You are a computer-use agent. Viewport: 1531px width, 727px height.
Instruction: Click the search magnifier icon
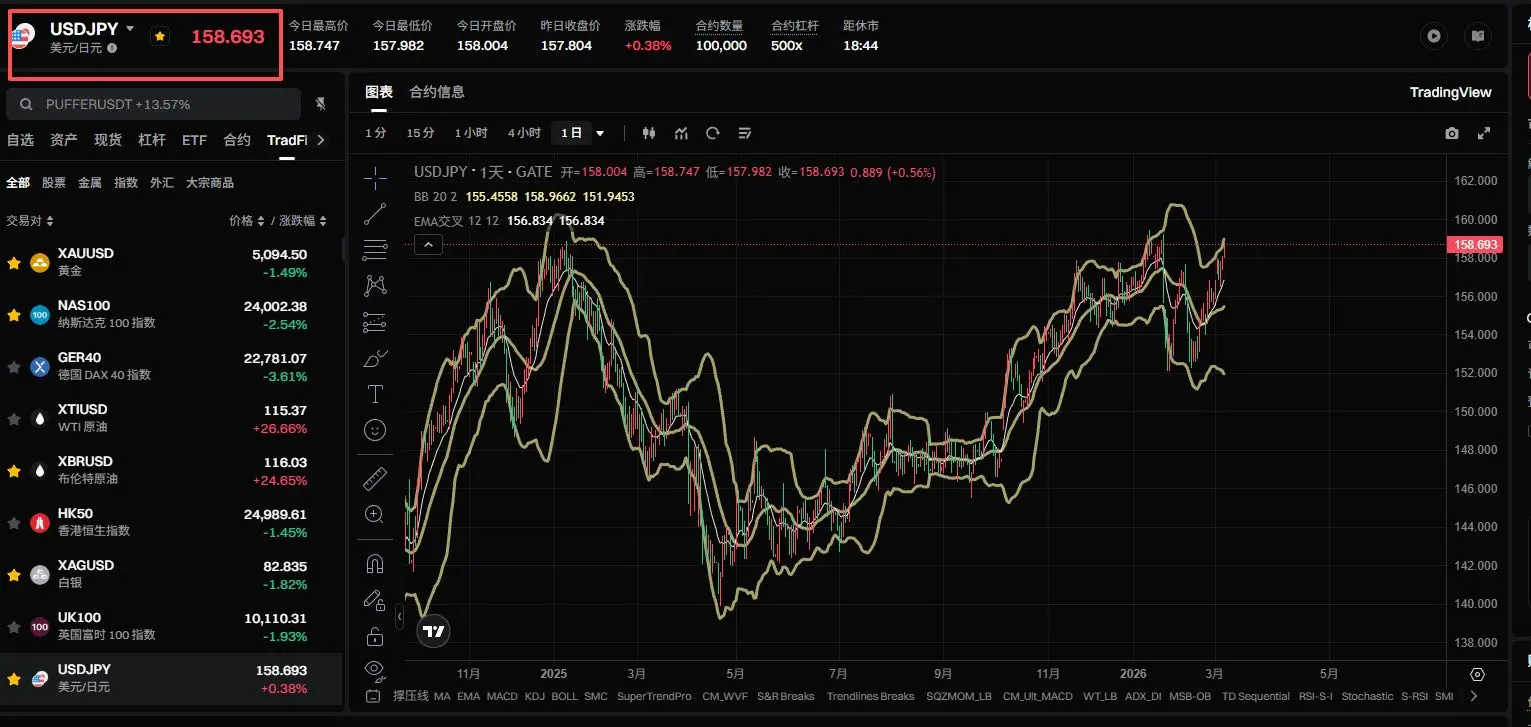26,104
